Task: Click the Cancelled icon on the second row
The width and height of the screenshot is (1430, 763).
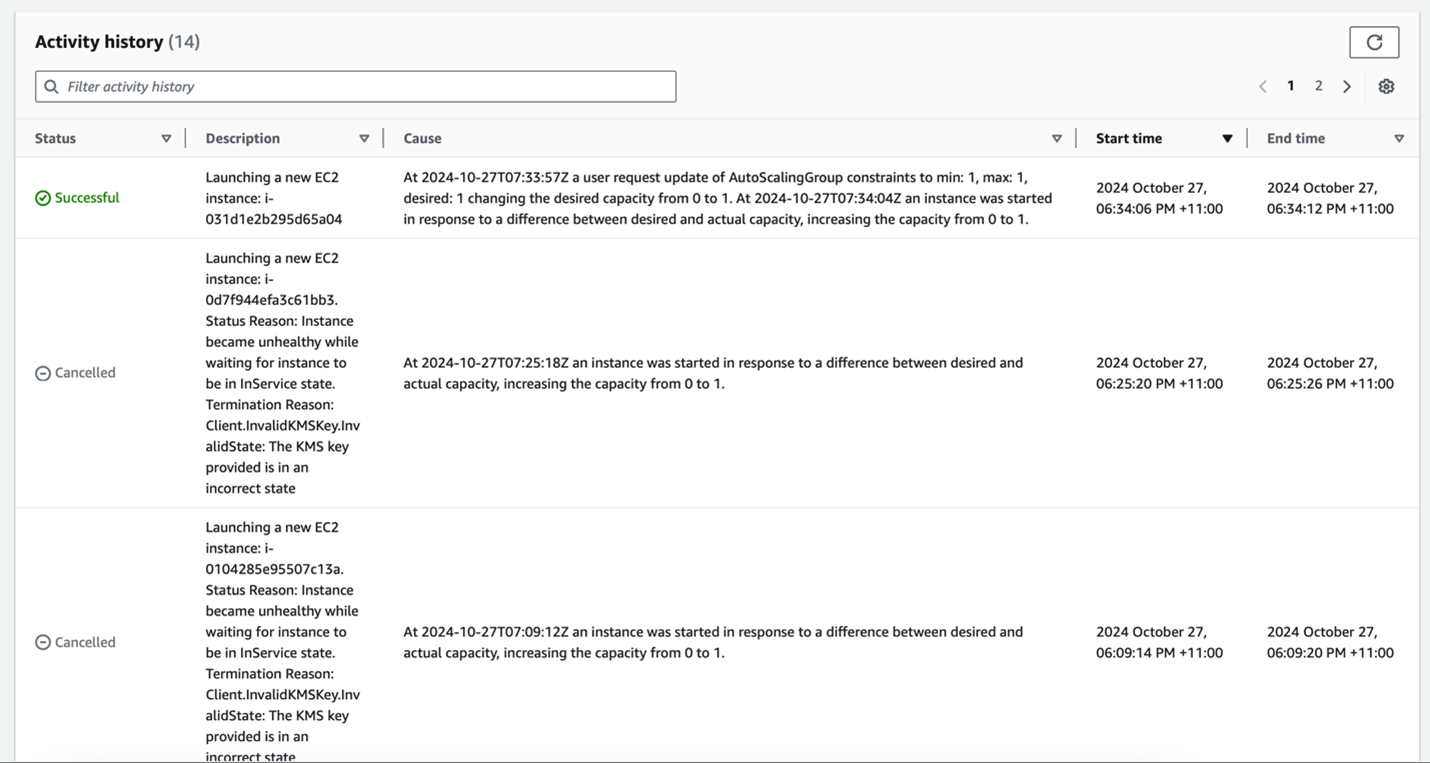Action: pyautogui.click(x=43, y=372)
